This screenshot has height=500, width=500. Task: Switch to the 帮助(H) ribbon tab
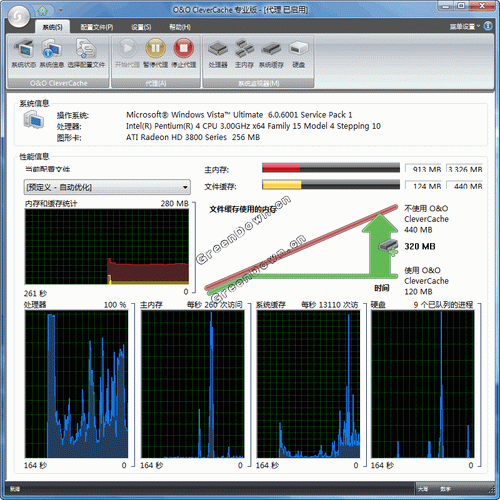[x=180, y=27]
